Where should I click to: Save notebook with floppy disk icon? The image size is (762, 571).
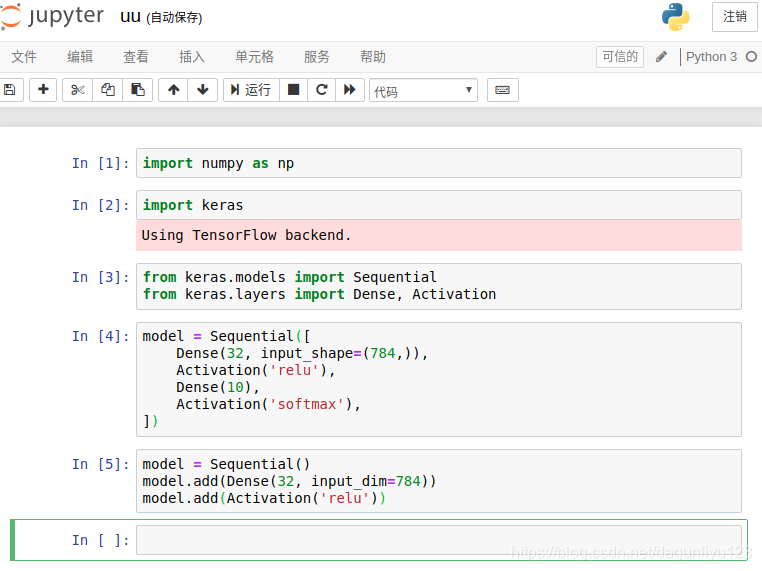coord(10,90)
